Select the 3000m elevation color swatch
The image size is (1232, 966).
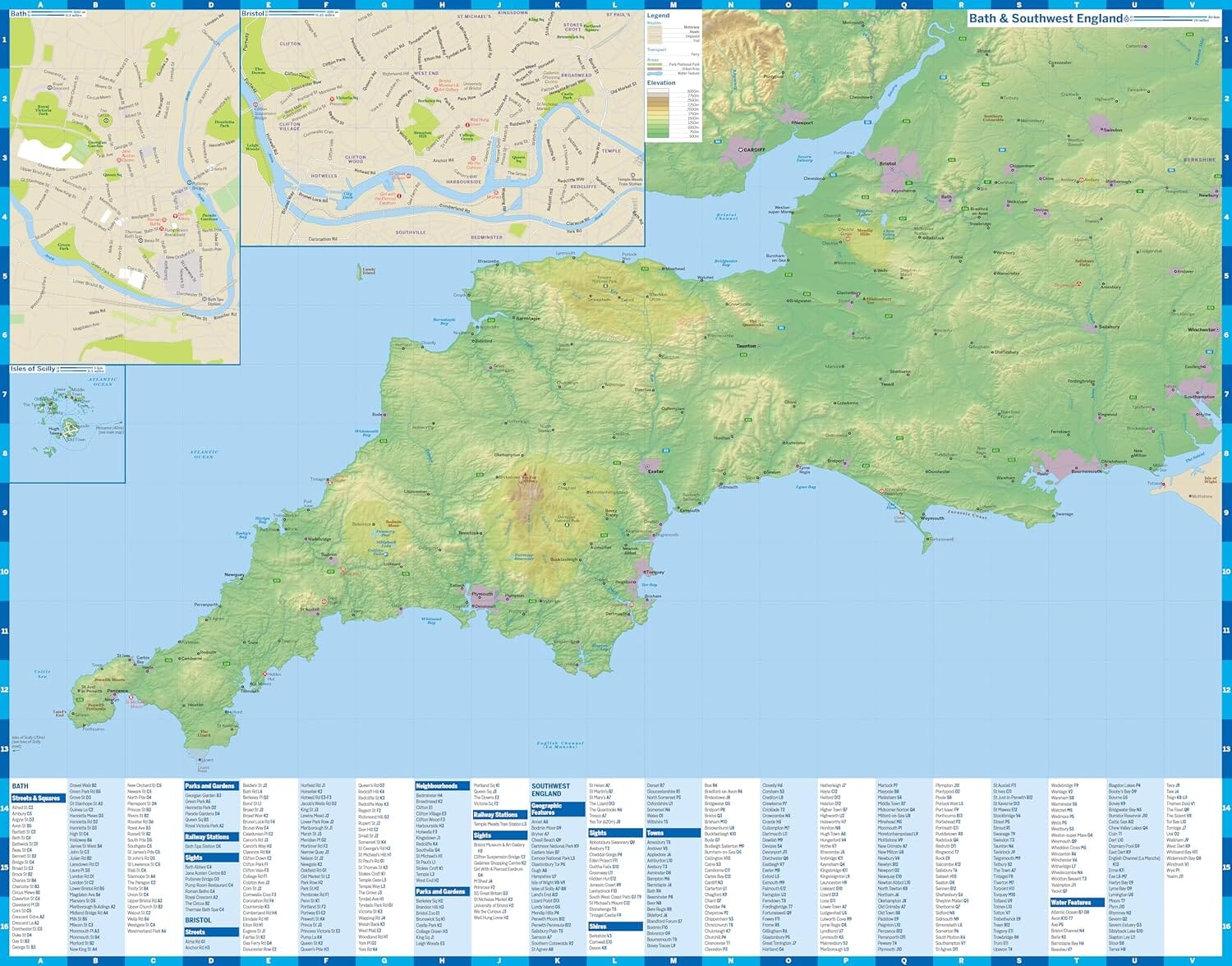point(657,91)
